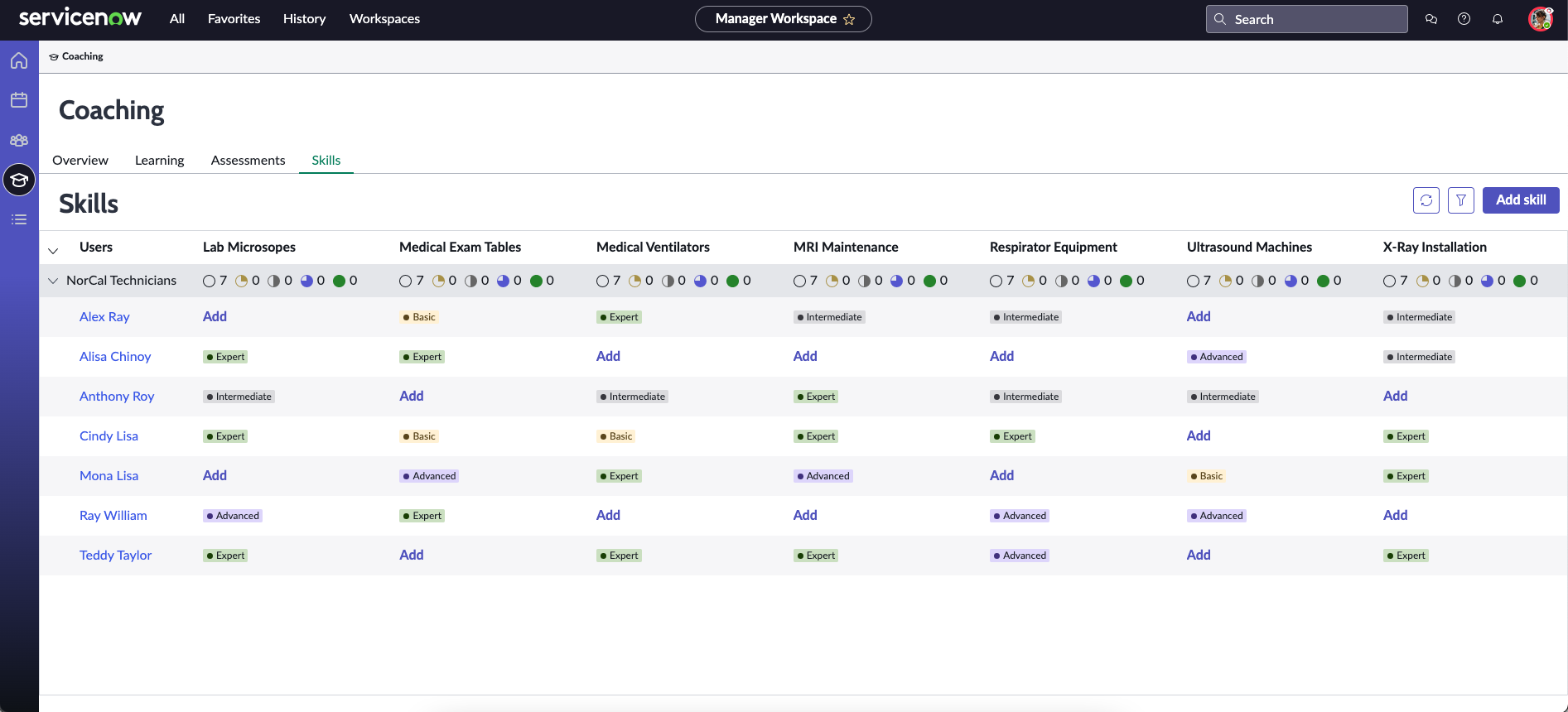Collapse the NorCal Technicians group row

[53, 281]
